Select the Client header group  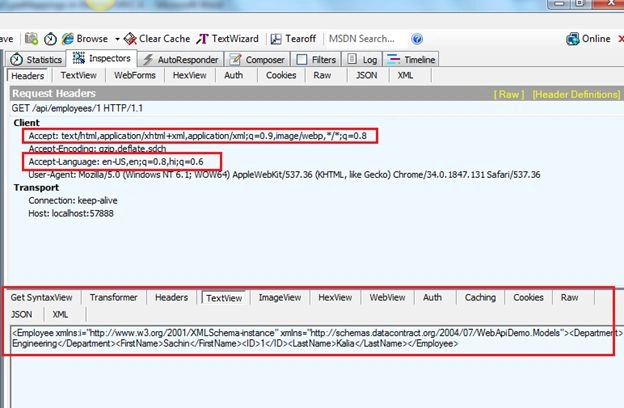(x=27, y=123)
